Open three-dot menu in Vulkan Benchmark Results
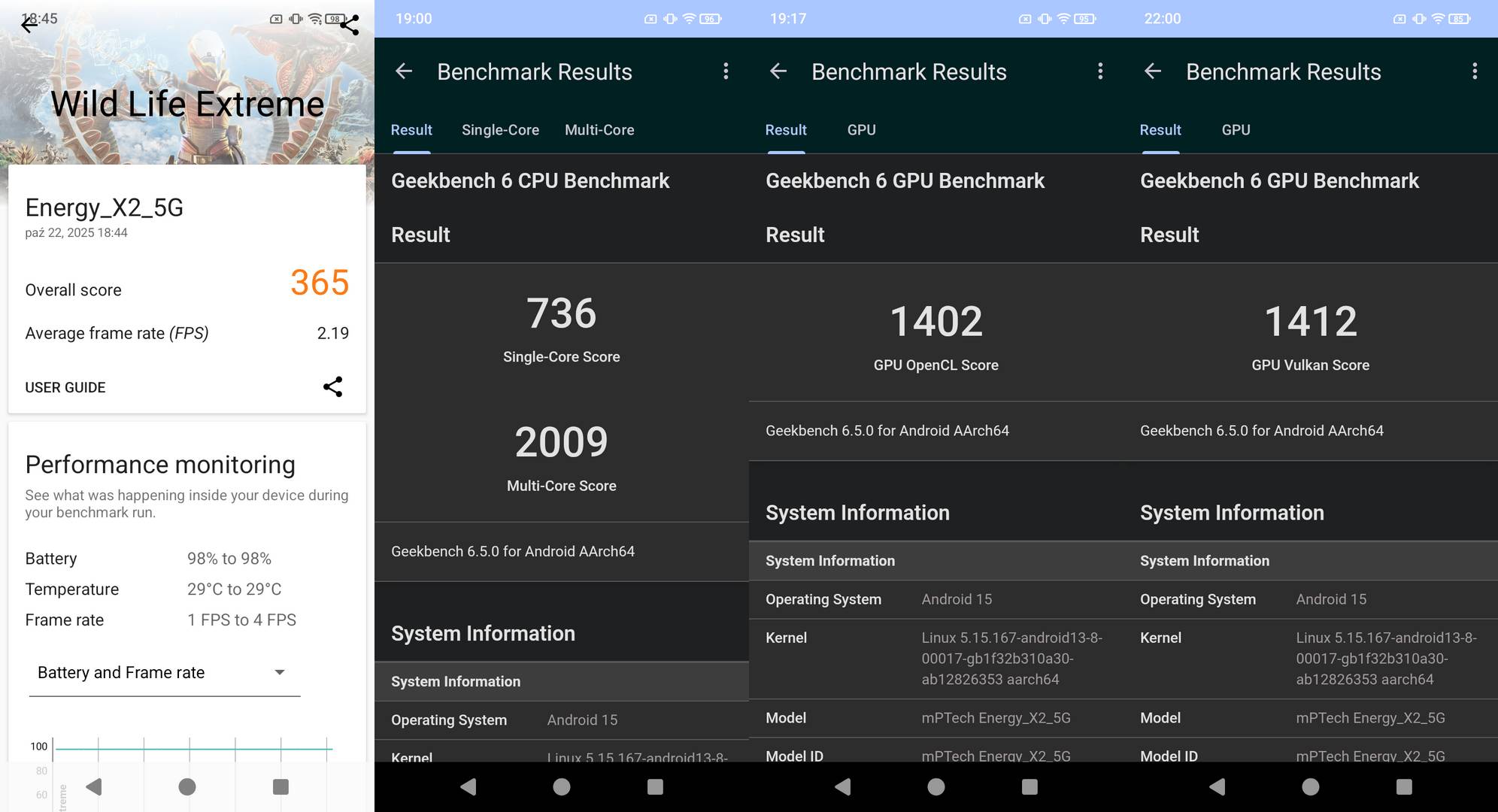The height and width of the screenshot is (812, 1498). (x=1474, y=71)
